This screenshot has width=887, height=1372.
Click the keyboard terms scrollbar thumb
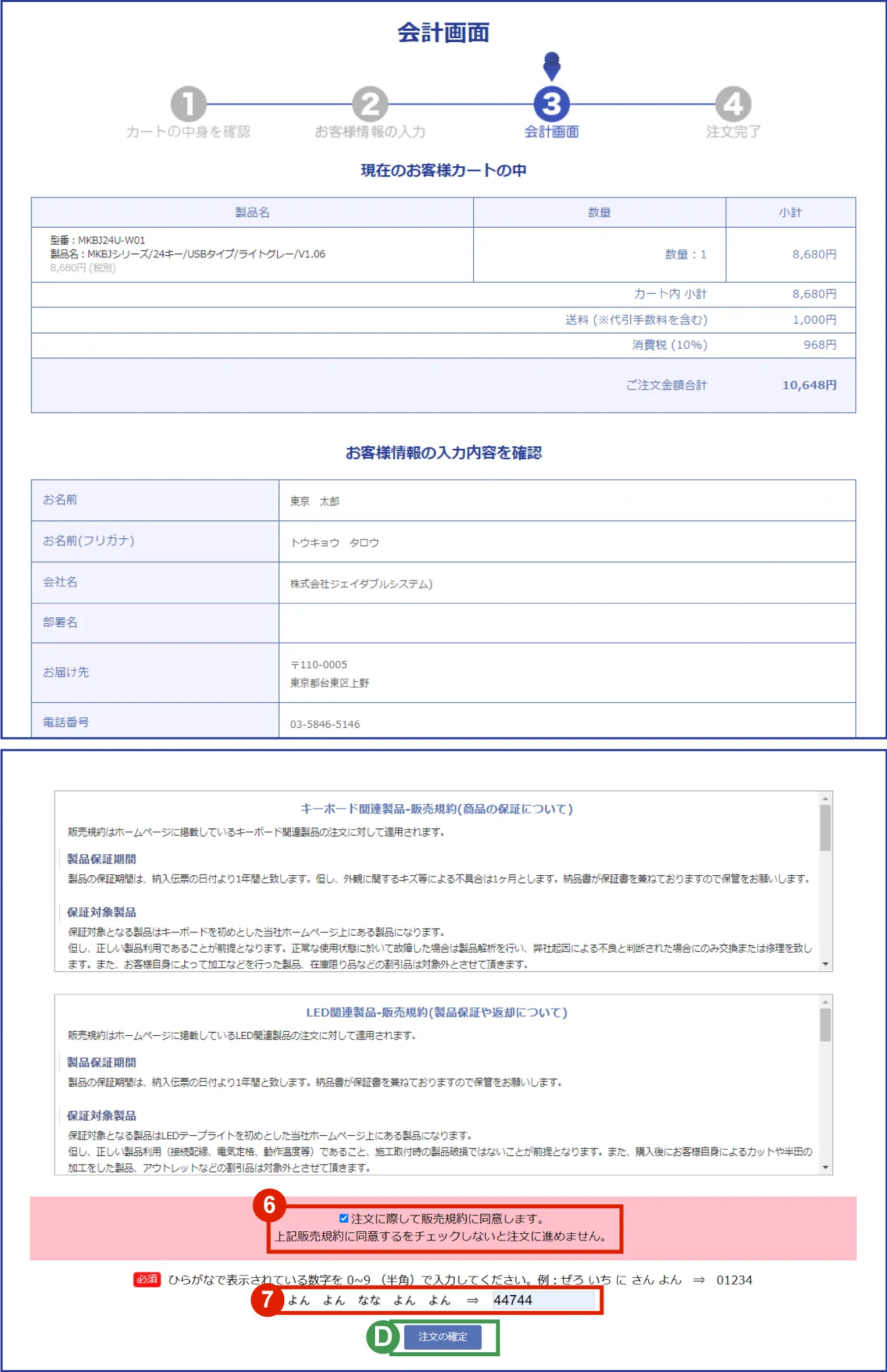[x=825, y=828]
